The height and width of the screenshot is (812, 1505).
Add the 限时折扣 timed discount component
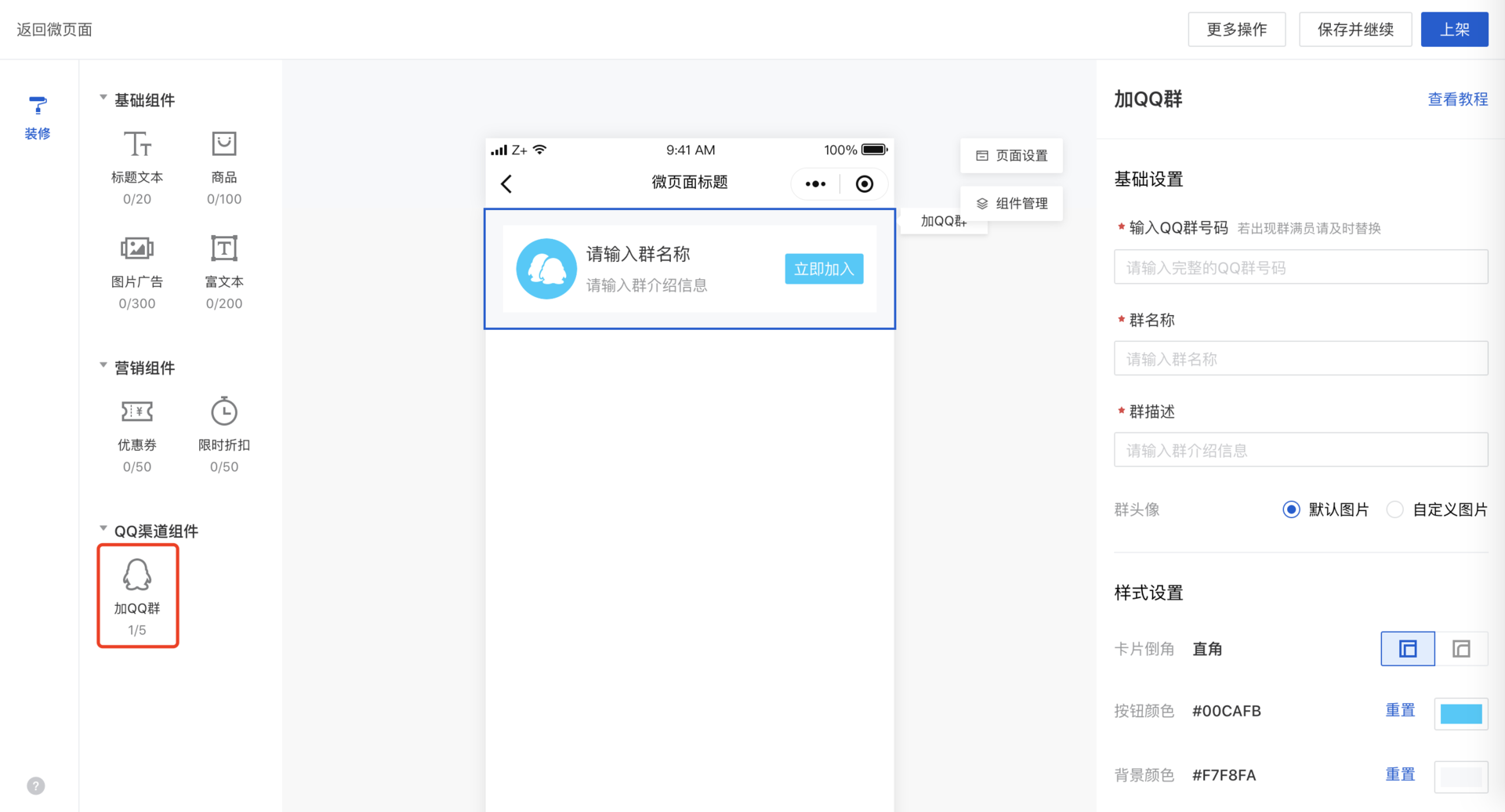click(x=224, y=434)
